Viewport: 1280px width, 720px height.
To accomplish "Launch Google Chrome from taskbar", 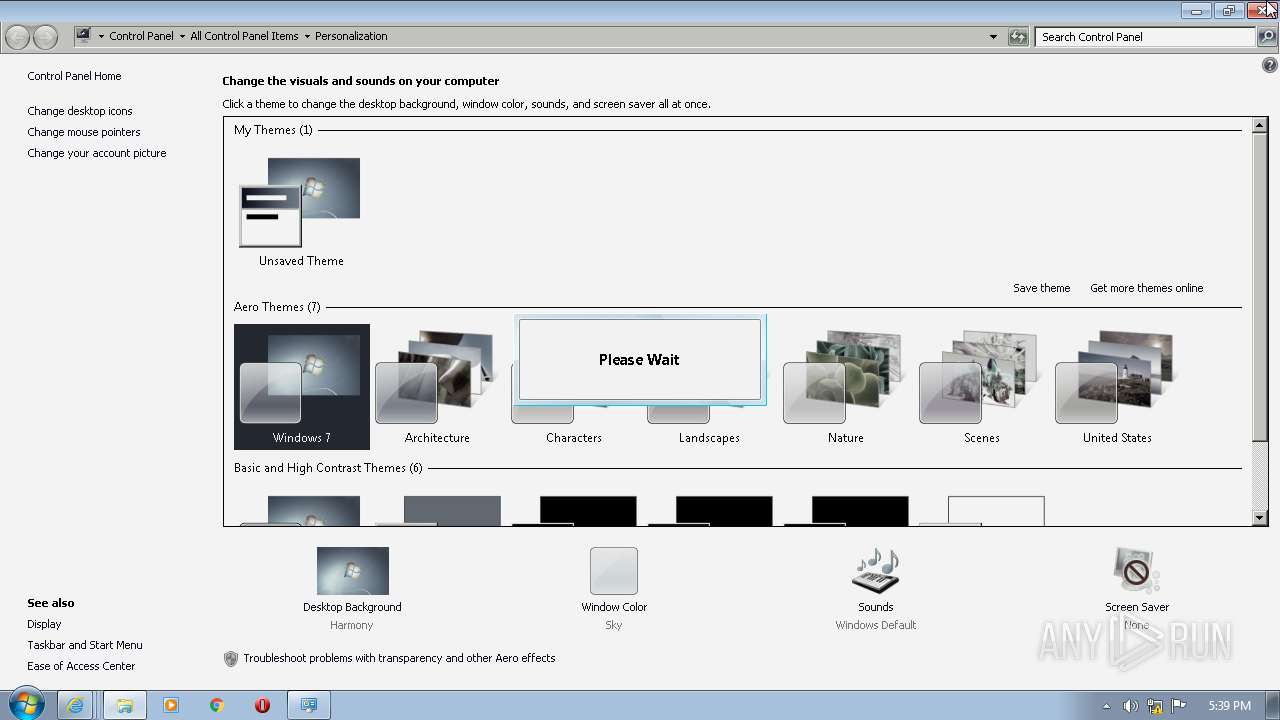I will [216, 705].
